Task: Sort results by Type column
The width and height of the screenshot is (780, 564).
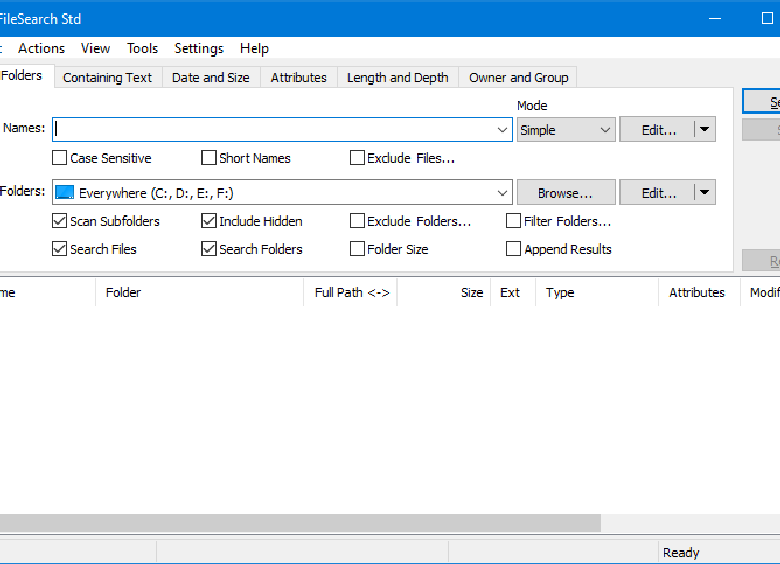Action: (x=597, y=292)
